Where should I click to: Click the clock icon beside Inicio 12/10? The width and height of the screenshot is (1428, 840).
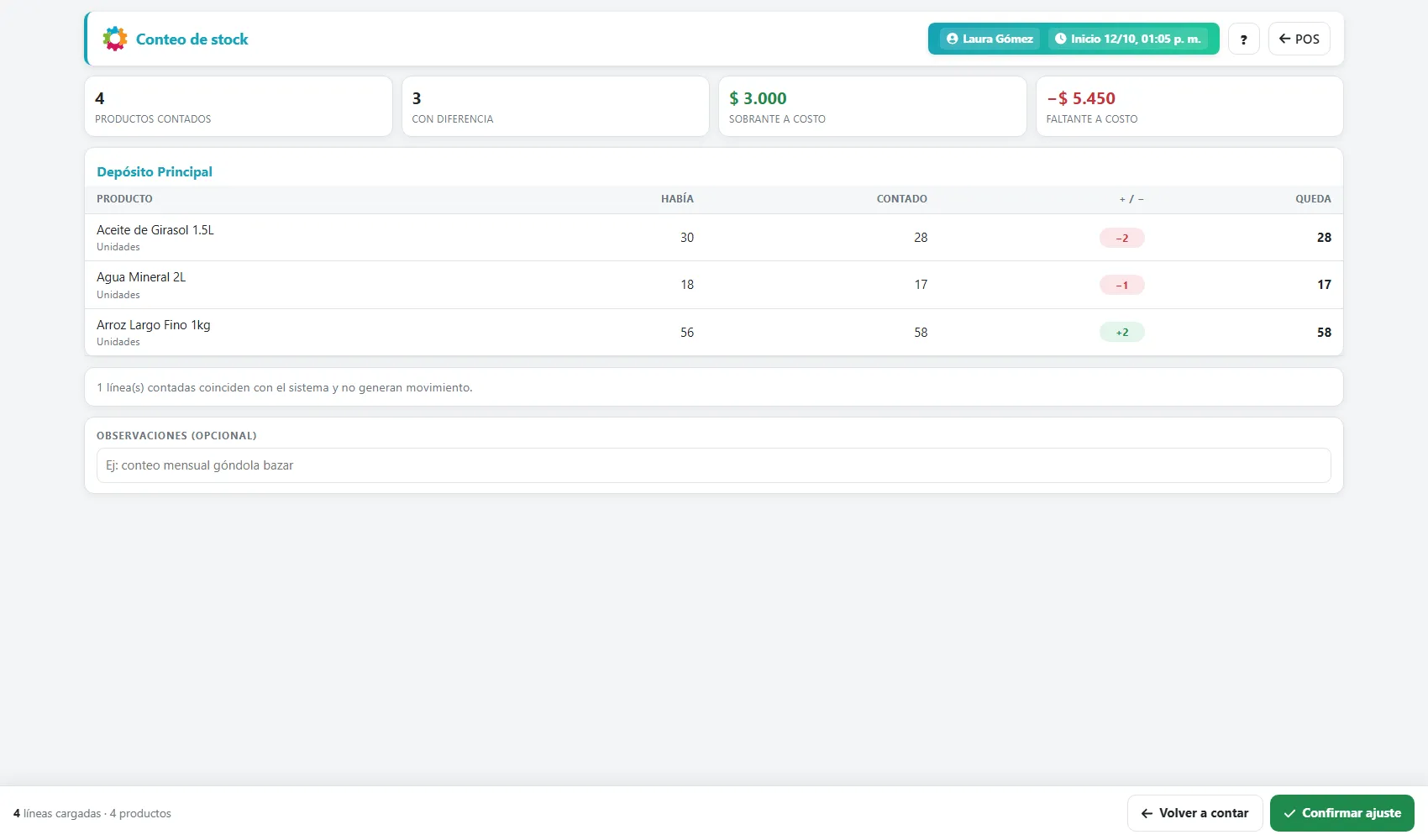1060,39
